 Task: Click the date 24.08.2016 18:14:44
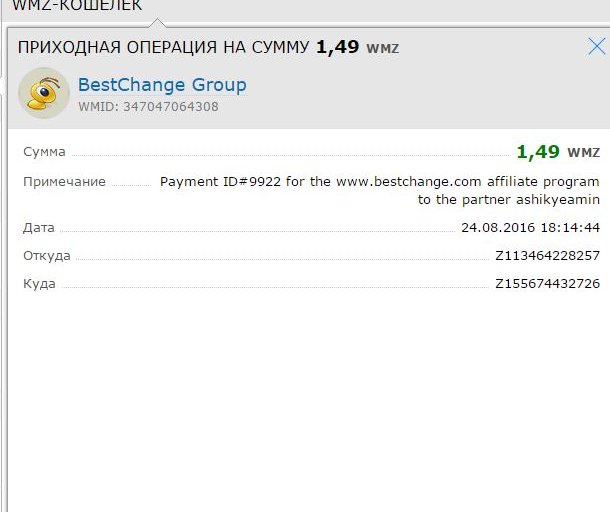coord(530,227)
